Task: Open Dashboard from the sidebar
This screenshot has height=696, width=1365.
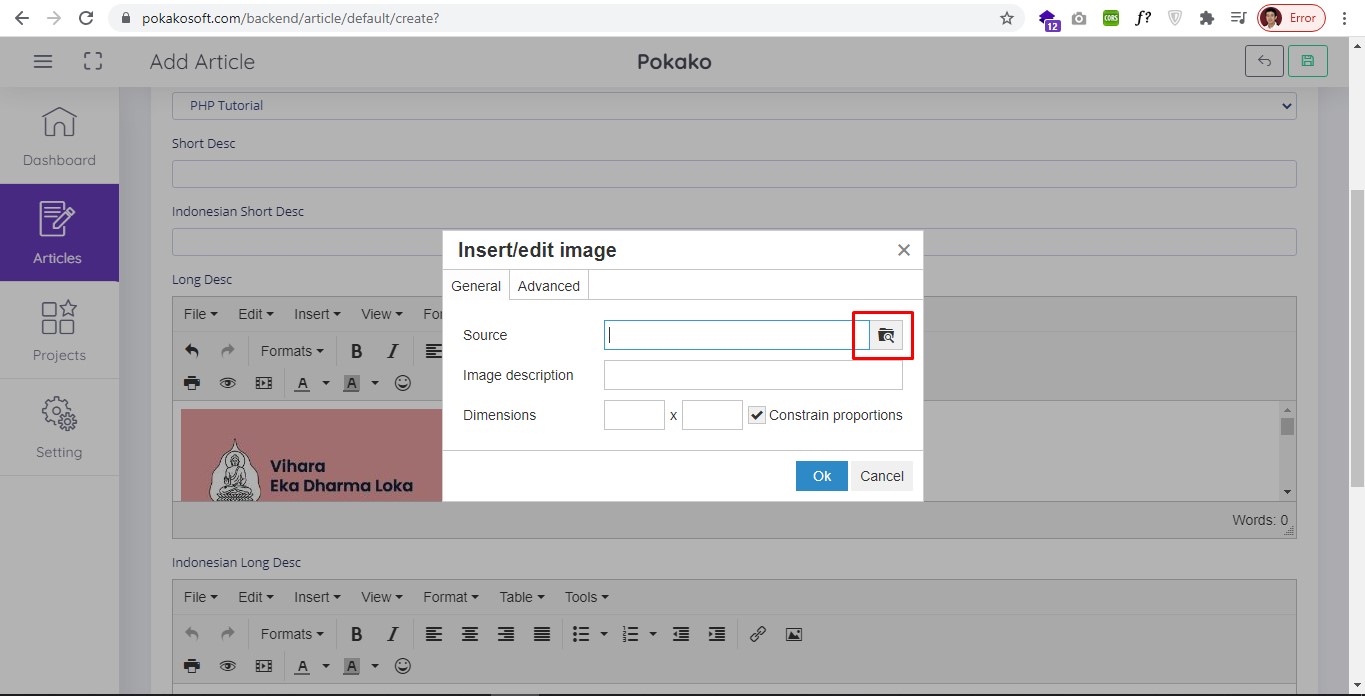Action: coord(59,136)
